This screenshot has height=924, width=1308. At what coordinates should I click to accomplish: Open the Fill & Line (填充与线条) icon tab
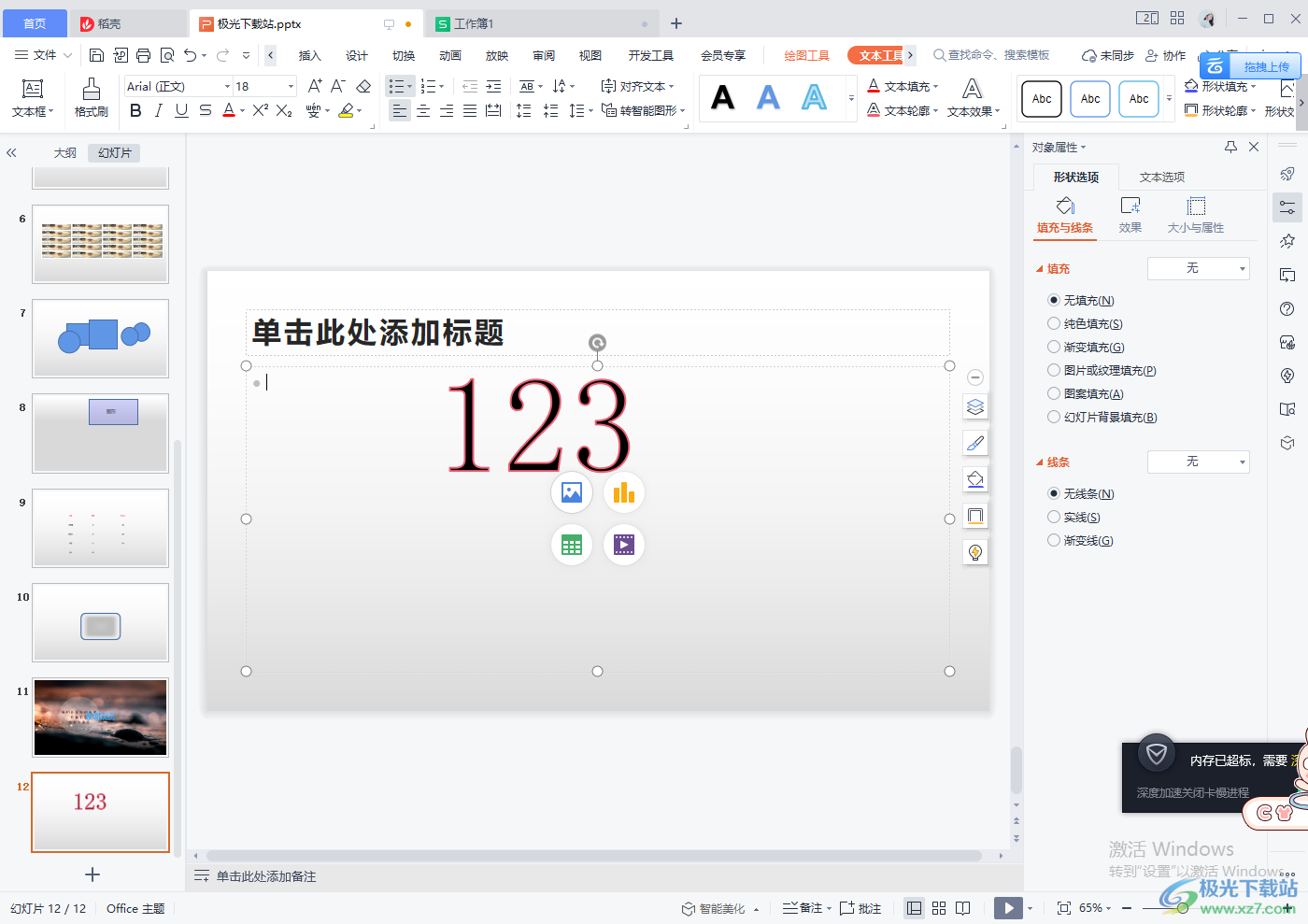pyautogui.click(x=1065, y=215)
